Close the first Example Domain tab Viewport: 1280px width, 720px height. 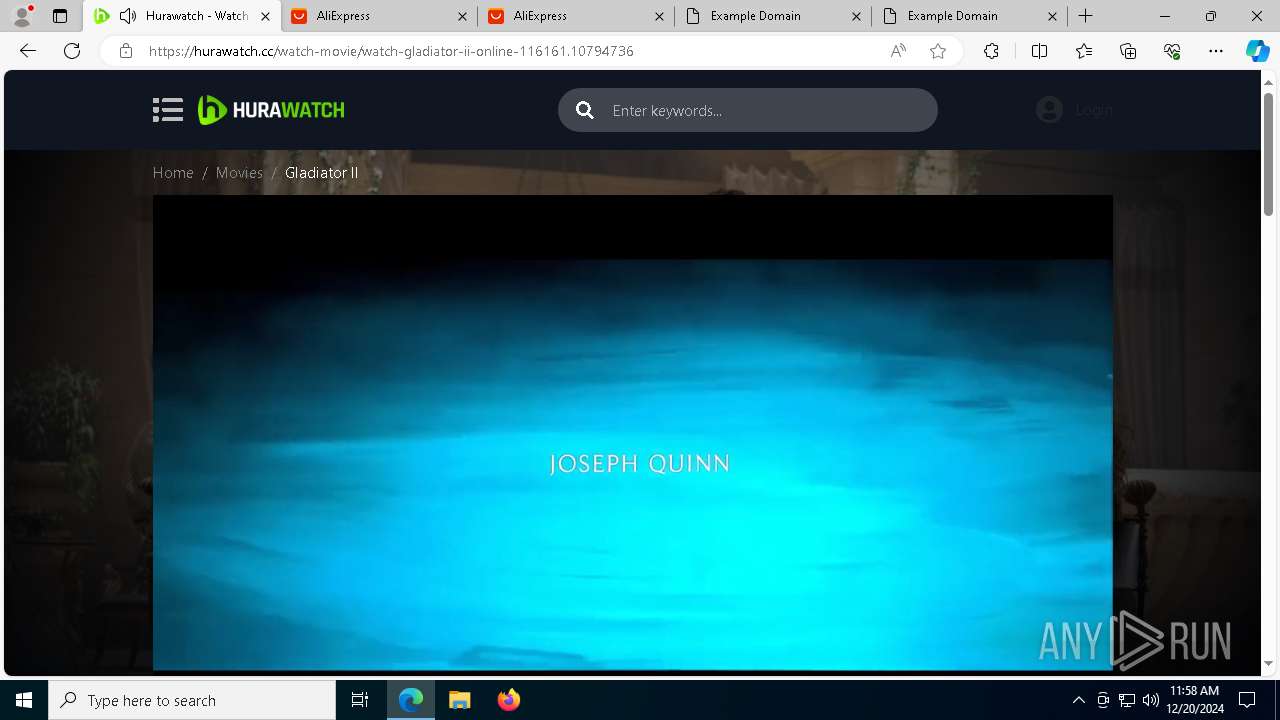pos(856,16)
